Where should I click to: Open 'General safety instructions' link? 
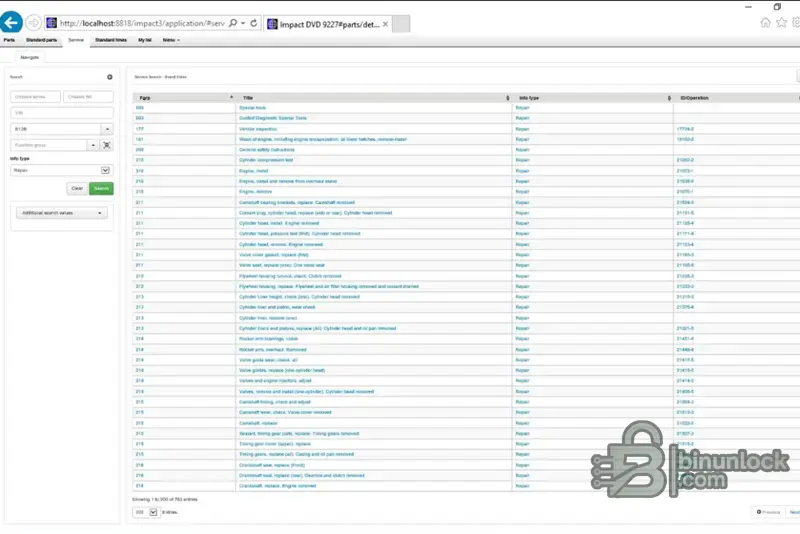point(267,150)
